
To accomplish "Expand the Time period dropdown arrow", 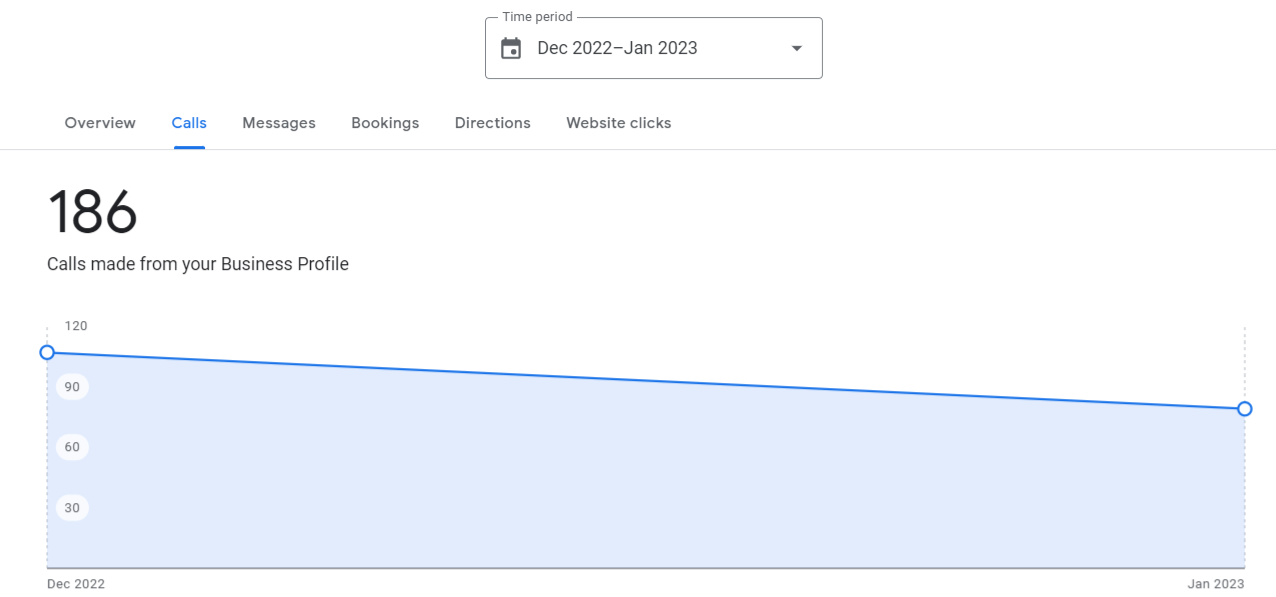I will tap(797, 48).
